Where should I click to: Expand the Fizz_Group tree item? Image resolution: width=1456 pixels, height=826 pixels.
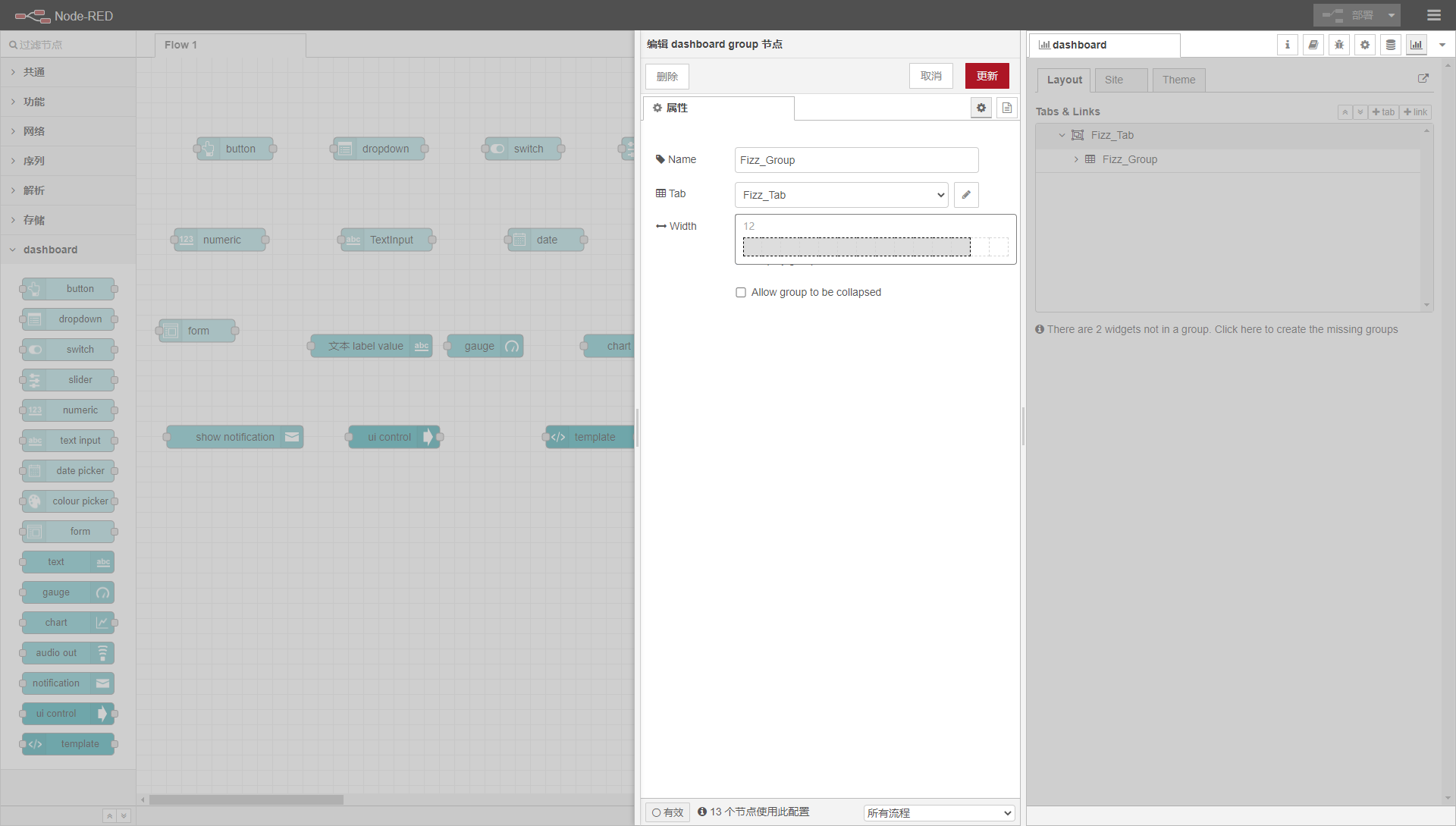(x=1075, y=159)
